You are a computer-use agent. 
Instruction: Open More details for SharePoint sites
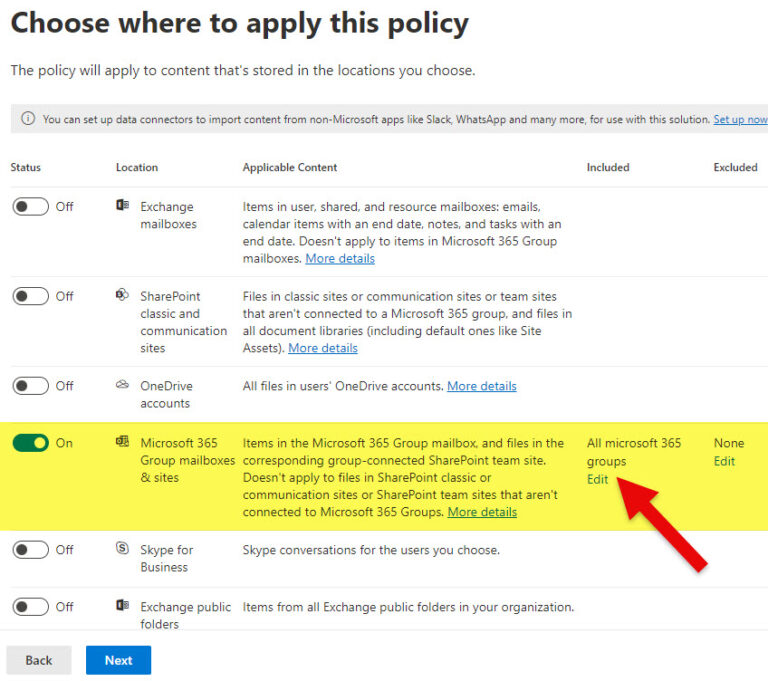pyautogui.click(x=323, y=348)
